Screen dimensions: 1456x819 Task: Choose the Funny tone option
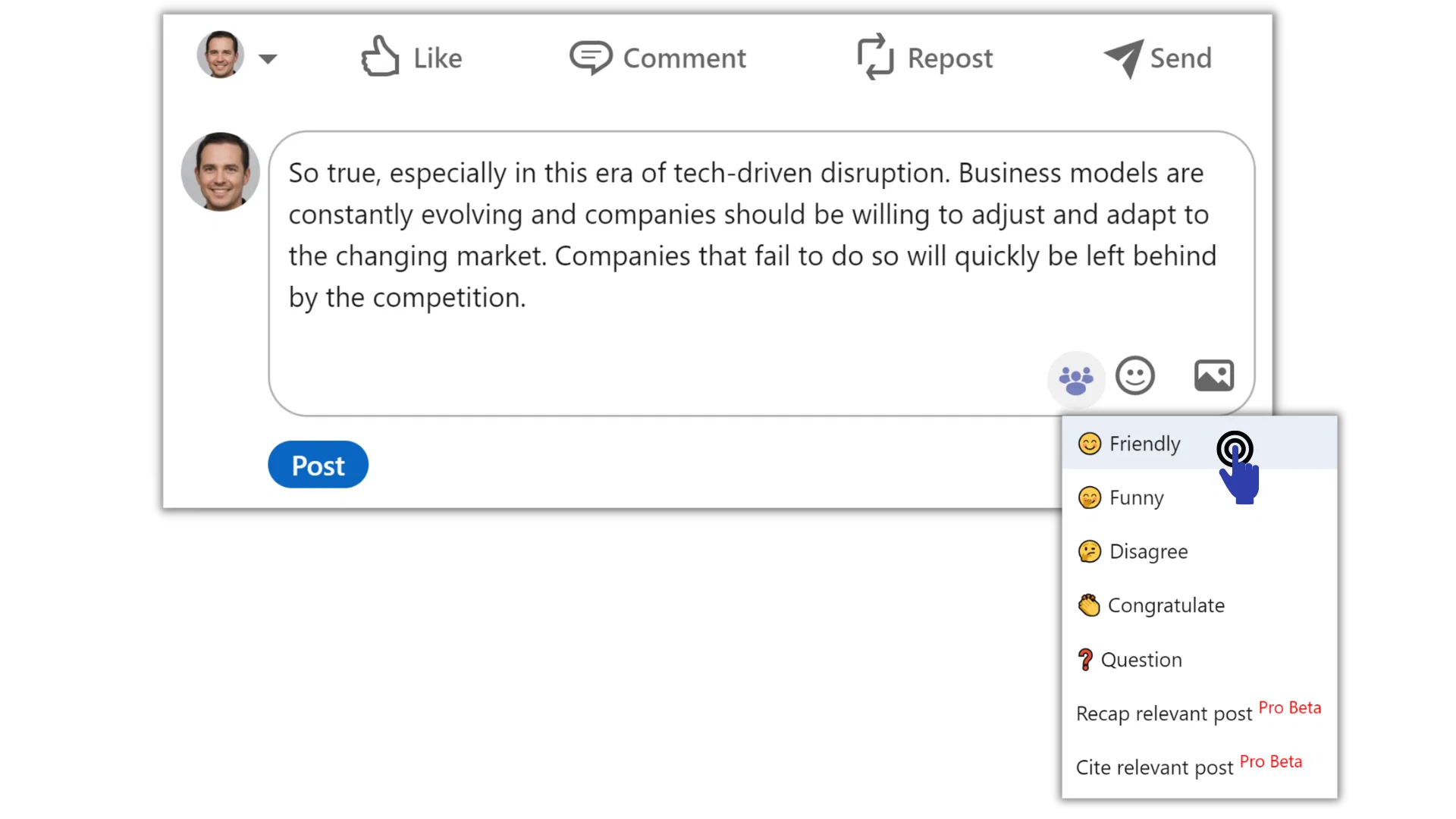1136,498
